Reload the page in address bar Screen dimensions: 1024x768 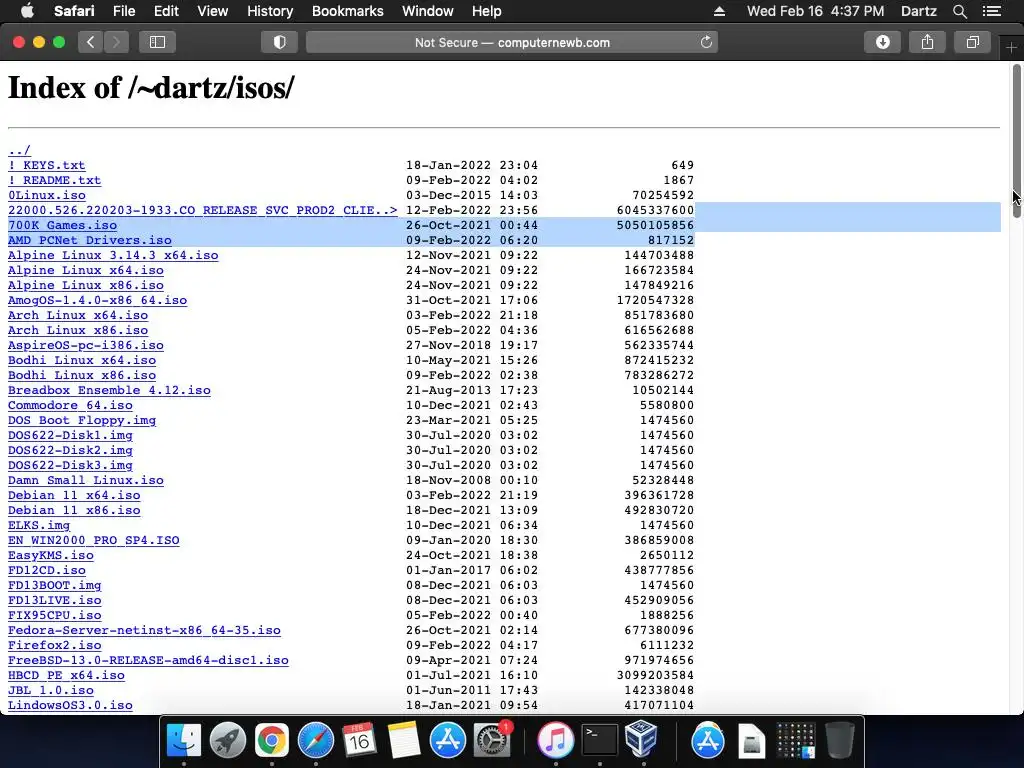(706, 42)
